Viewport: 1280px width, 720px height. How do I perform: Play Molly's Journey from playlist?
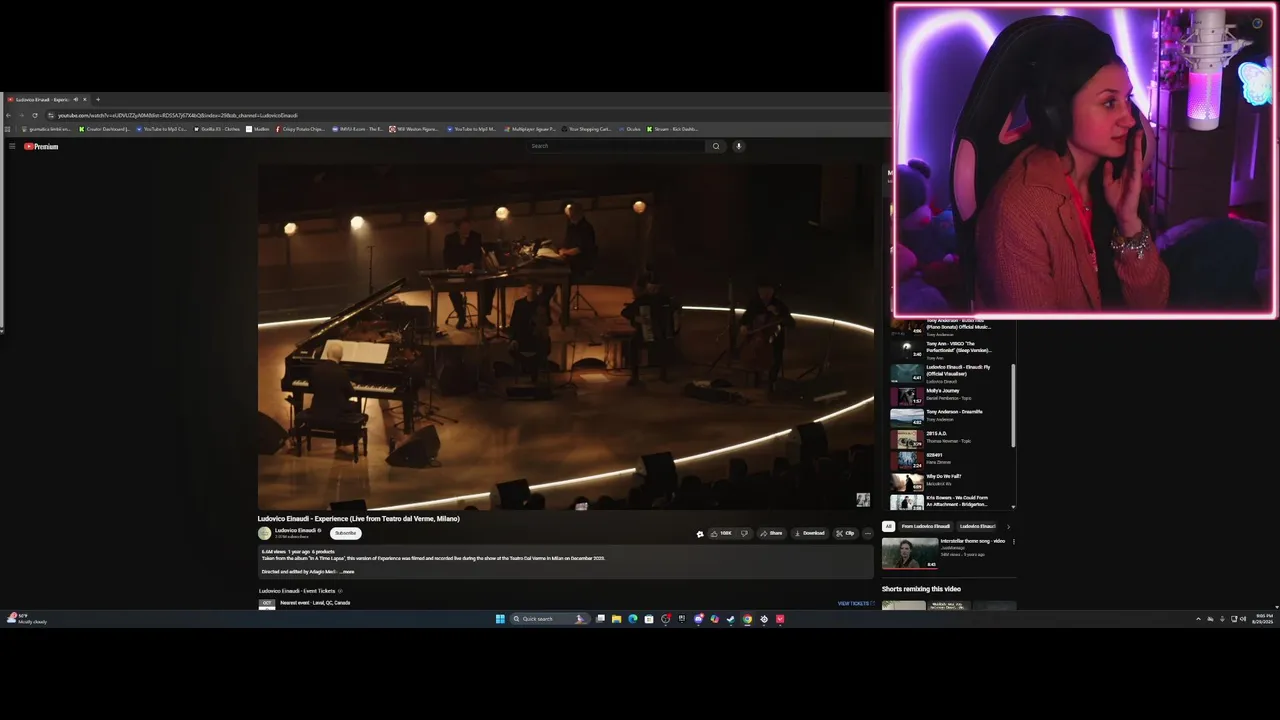[950, 394]
